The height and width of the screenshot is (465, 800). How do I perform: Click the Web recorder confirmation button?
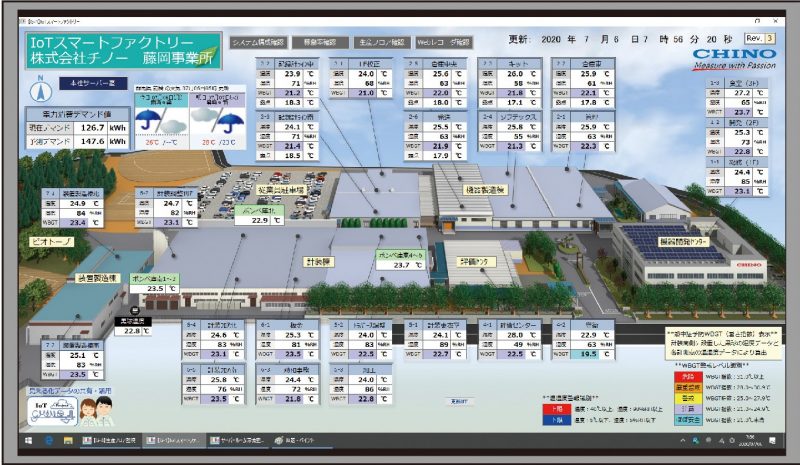tap(443, 42)
